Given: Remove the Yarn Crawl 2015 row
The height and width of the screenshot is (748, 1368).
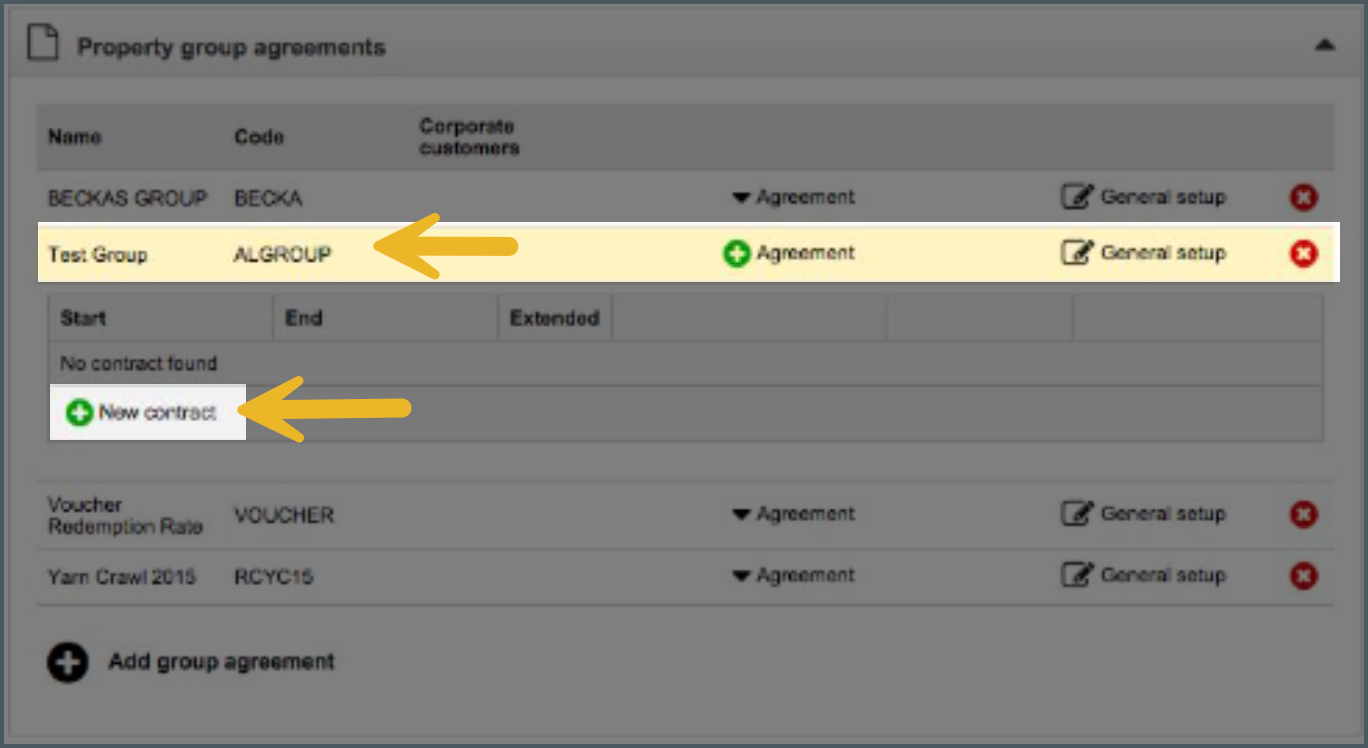Looking at the screenshot, I should click(x=1303, y=576).
